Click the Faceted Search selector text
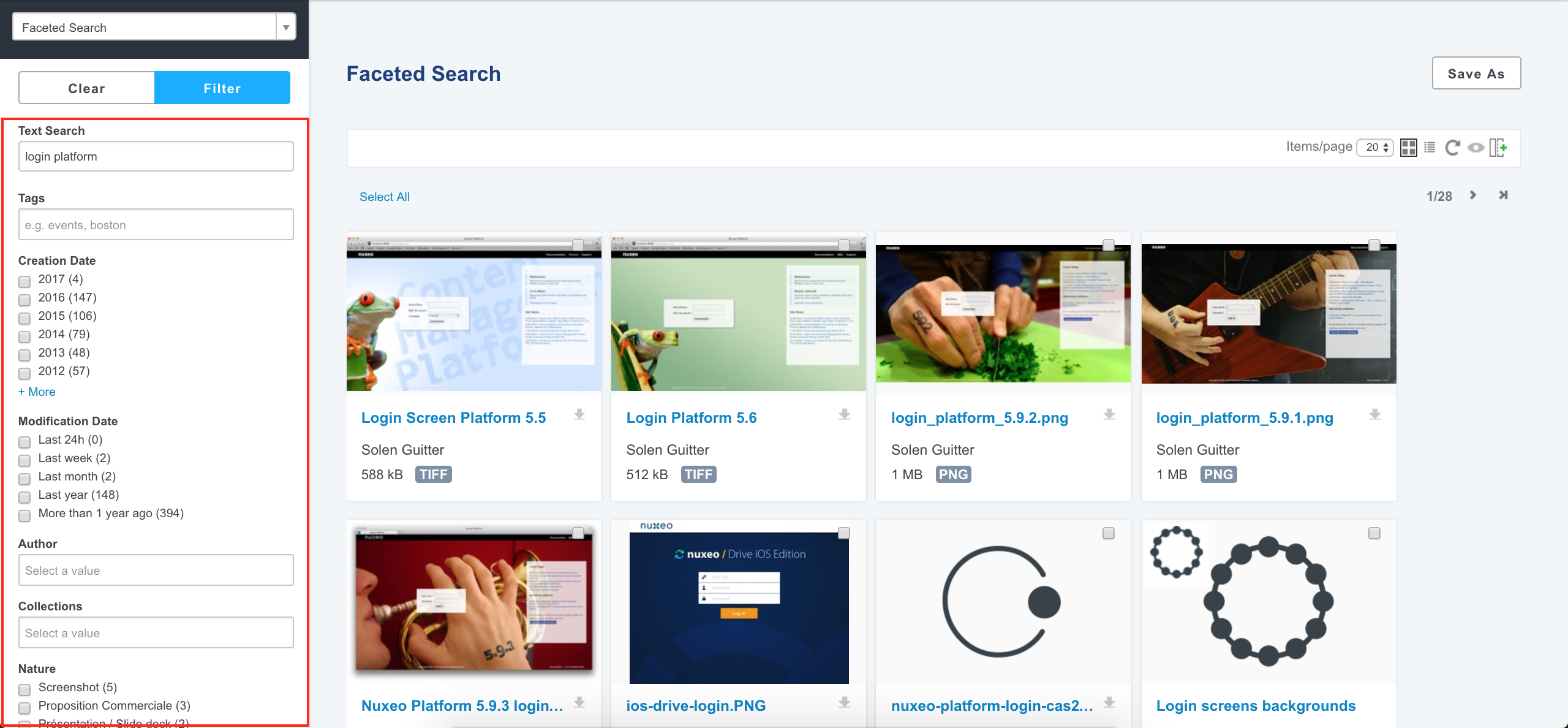Viewport: 1568px width, 728px height. coord(64,28)
